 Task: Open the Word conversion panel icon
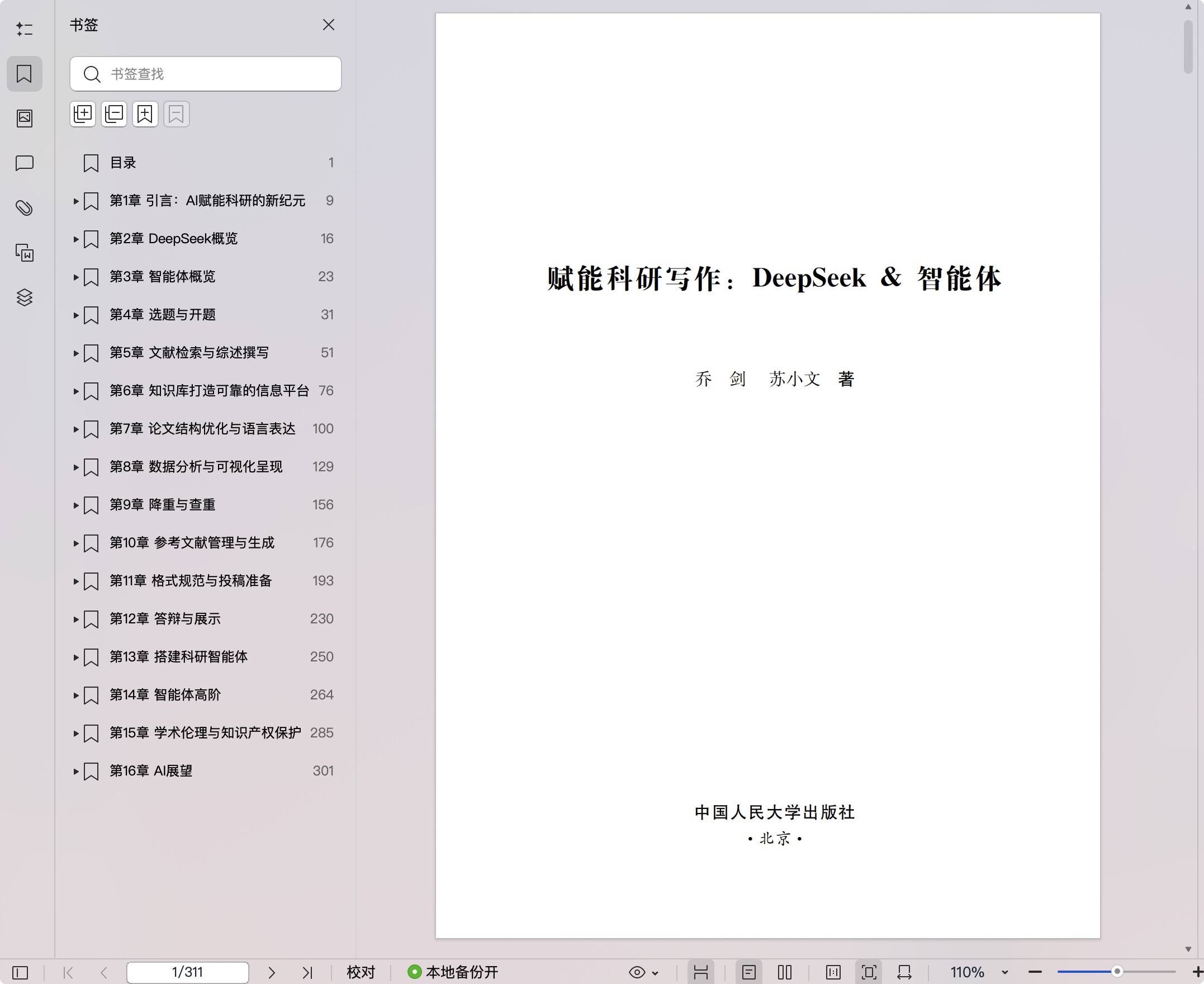click(x=25, y=253)
